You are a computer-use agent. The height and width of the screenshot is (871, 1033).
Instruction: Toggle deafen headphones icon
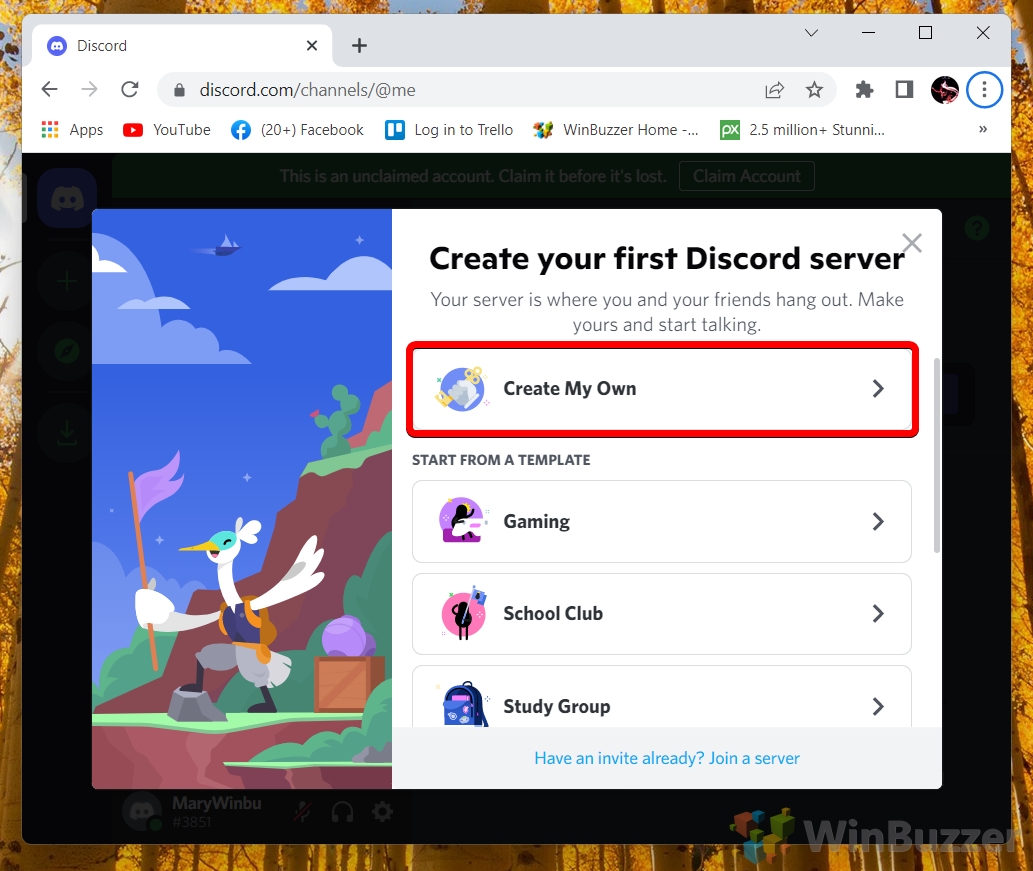[343, 811]
